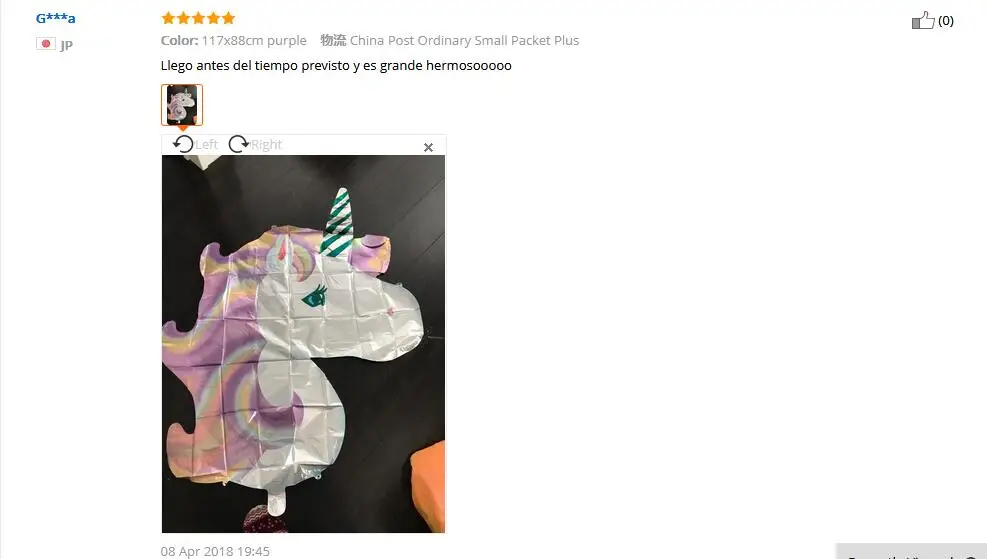Click "China Post Ordinary Small Packet Plus" text
987x559 pixels.
tap(465, 40)
